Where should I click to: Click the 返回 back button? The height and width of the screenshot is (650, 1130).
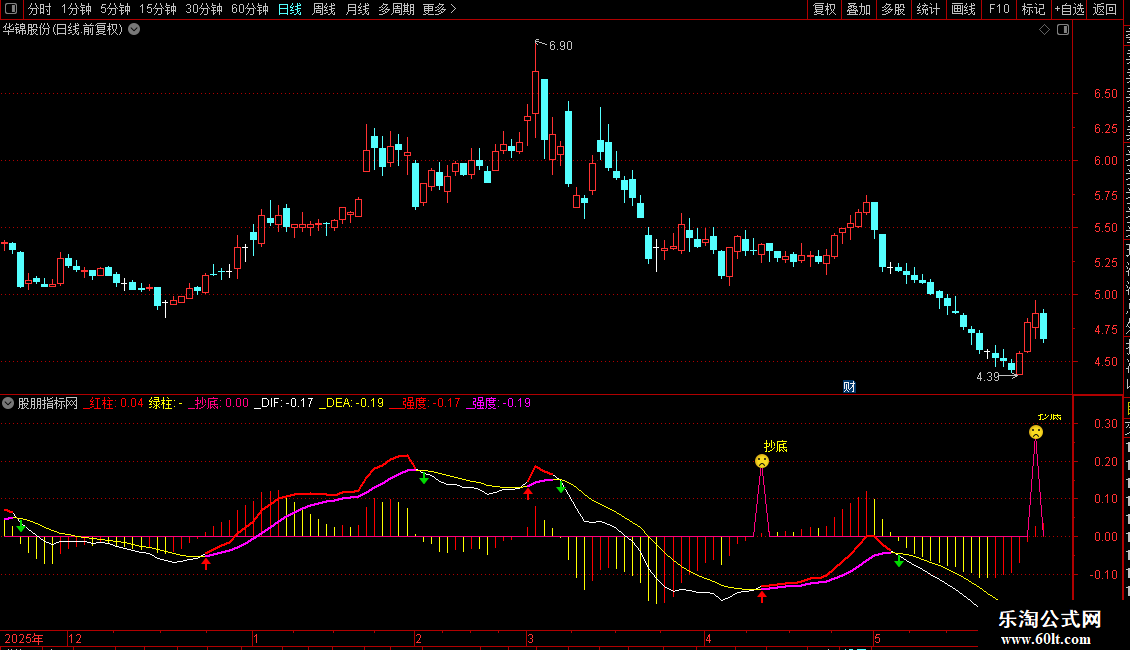[x=1104, y=9]
